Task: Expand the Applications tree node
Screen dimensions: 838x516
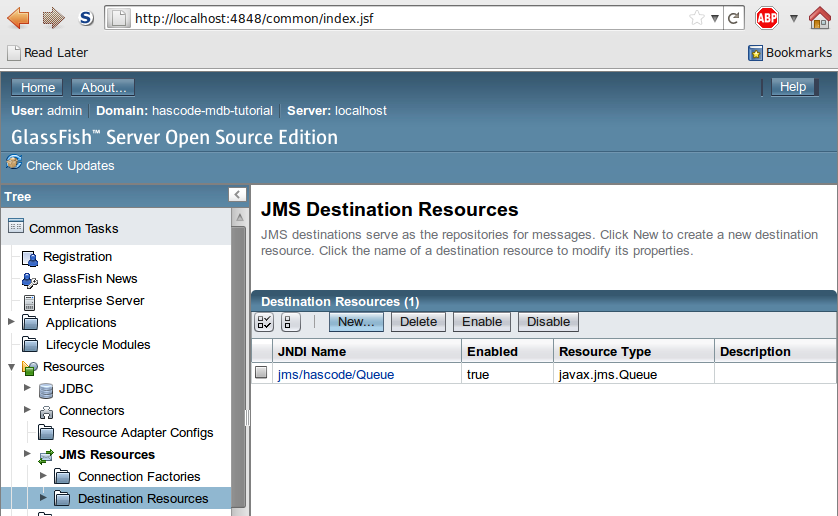Action: tap(11, 321)
